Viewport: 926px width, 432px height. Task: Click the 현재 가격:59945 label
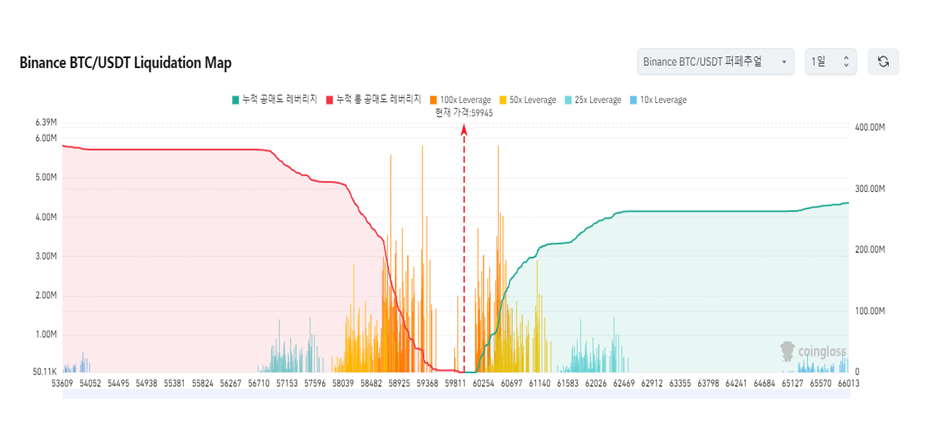pos(464,113)
